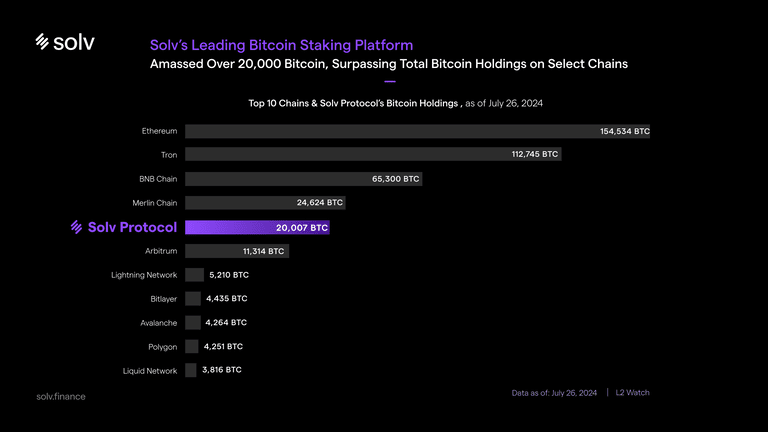The image size is (768, 432).
Task: Select the Arbitrum 11,314 BTC bar
Action: (x=237, y=251)
